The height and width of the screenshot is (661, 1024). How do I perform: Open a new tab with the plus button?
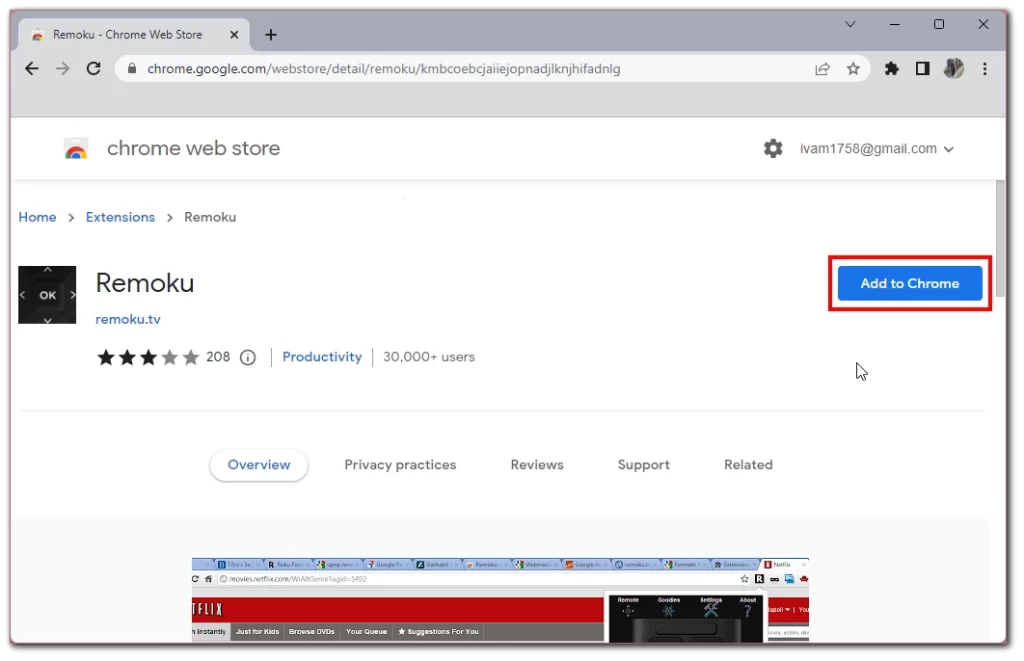270,35
